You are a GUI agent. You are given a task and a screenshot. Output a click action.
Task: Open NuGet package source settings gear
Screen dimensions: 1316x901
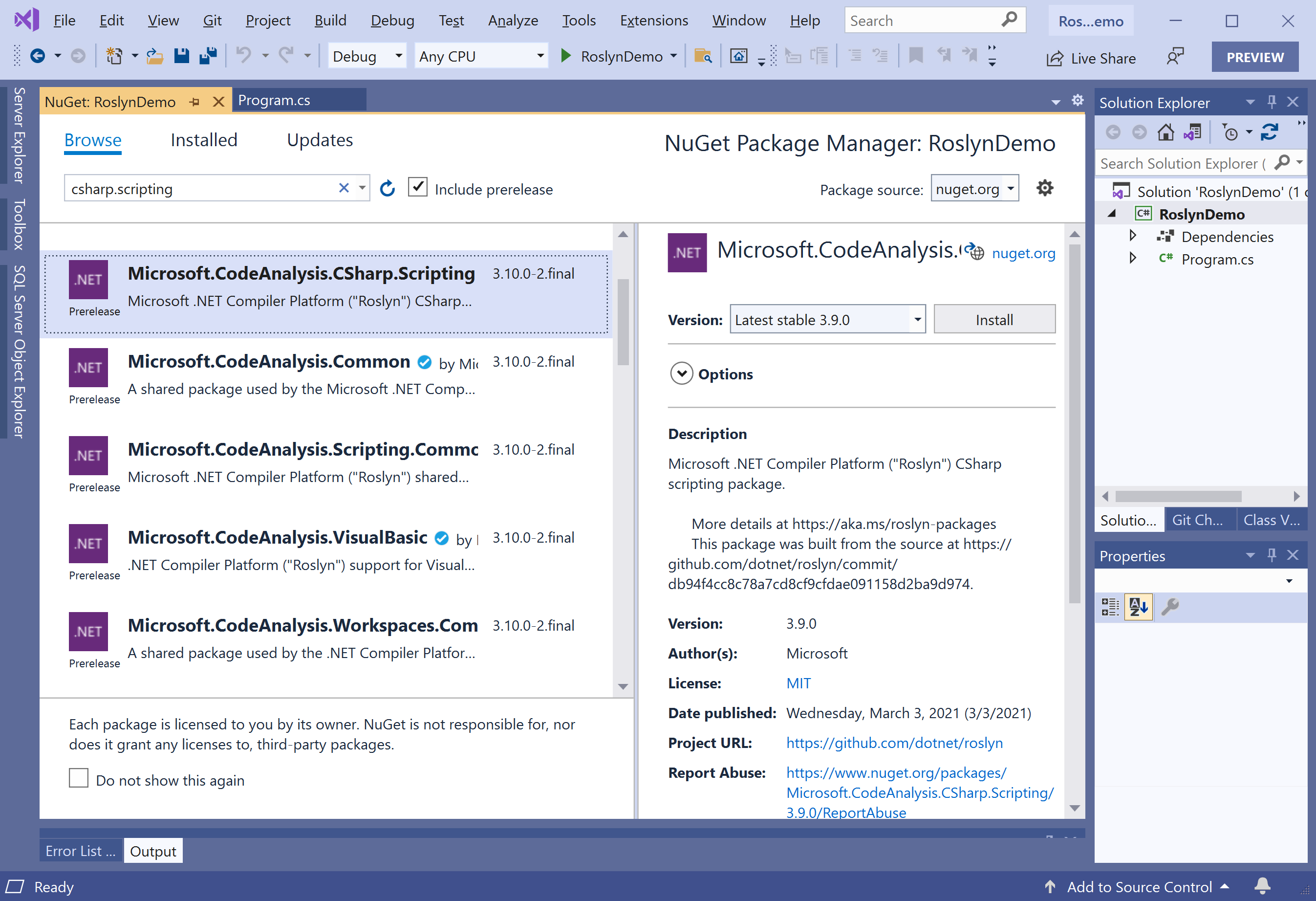tap(1044, 188)
